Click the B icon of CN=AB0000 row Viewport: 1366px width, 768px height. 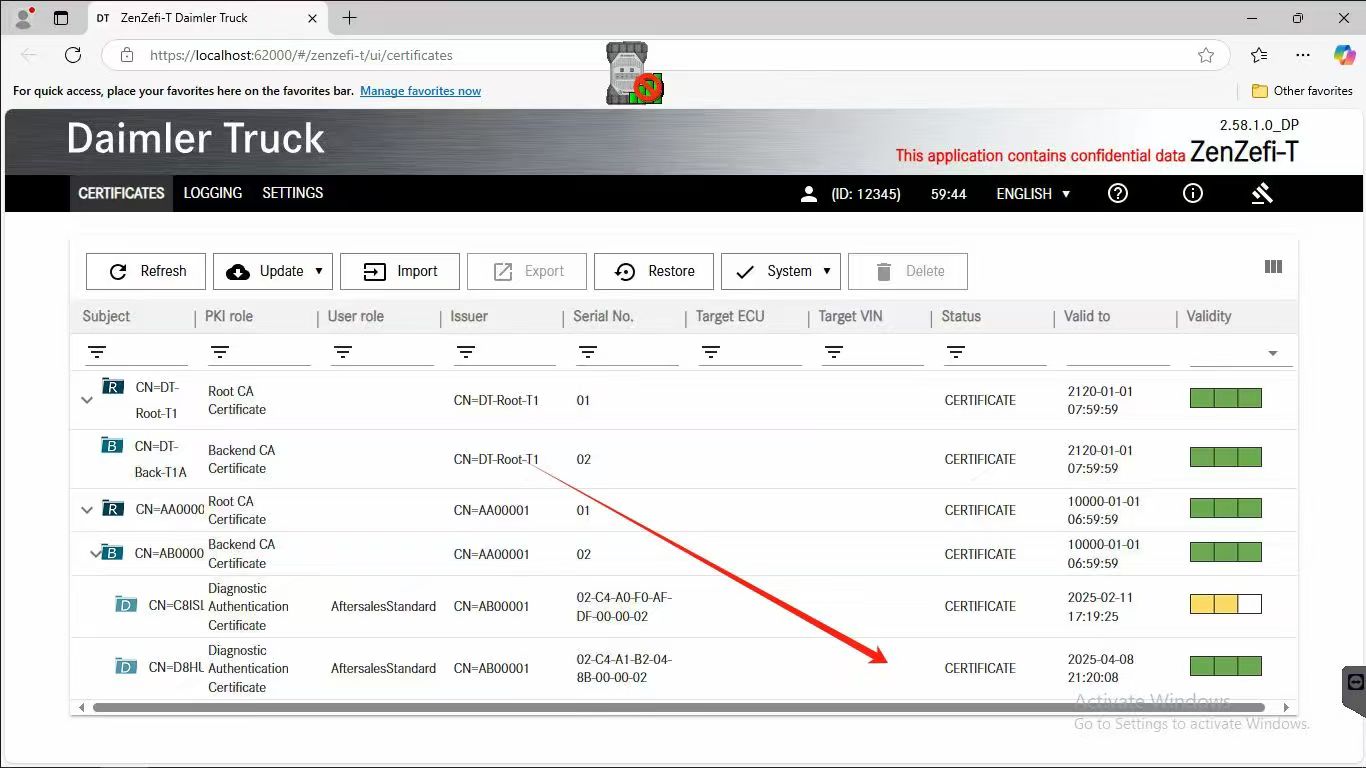(x=112, y=552)
